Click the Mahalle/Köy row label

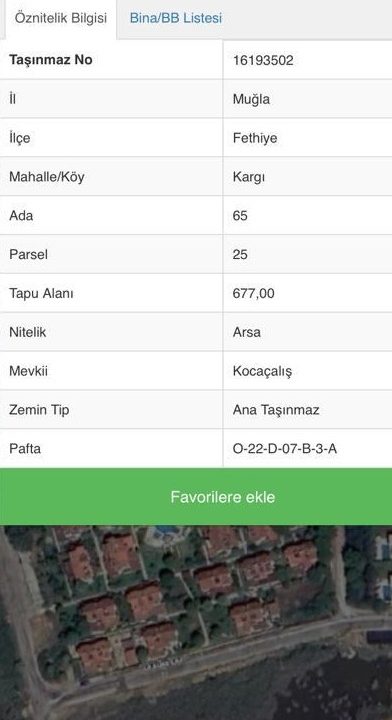(47, 177)
